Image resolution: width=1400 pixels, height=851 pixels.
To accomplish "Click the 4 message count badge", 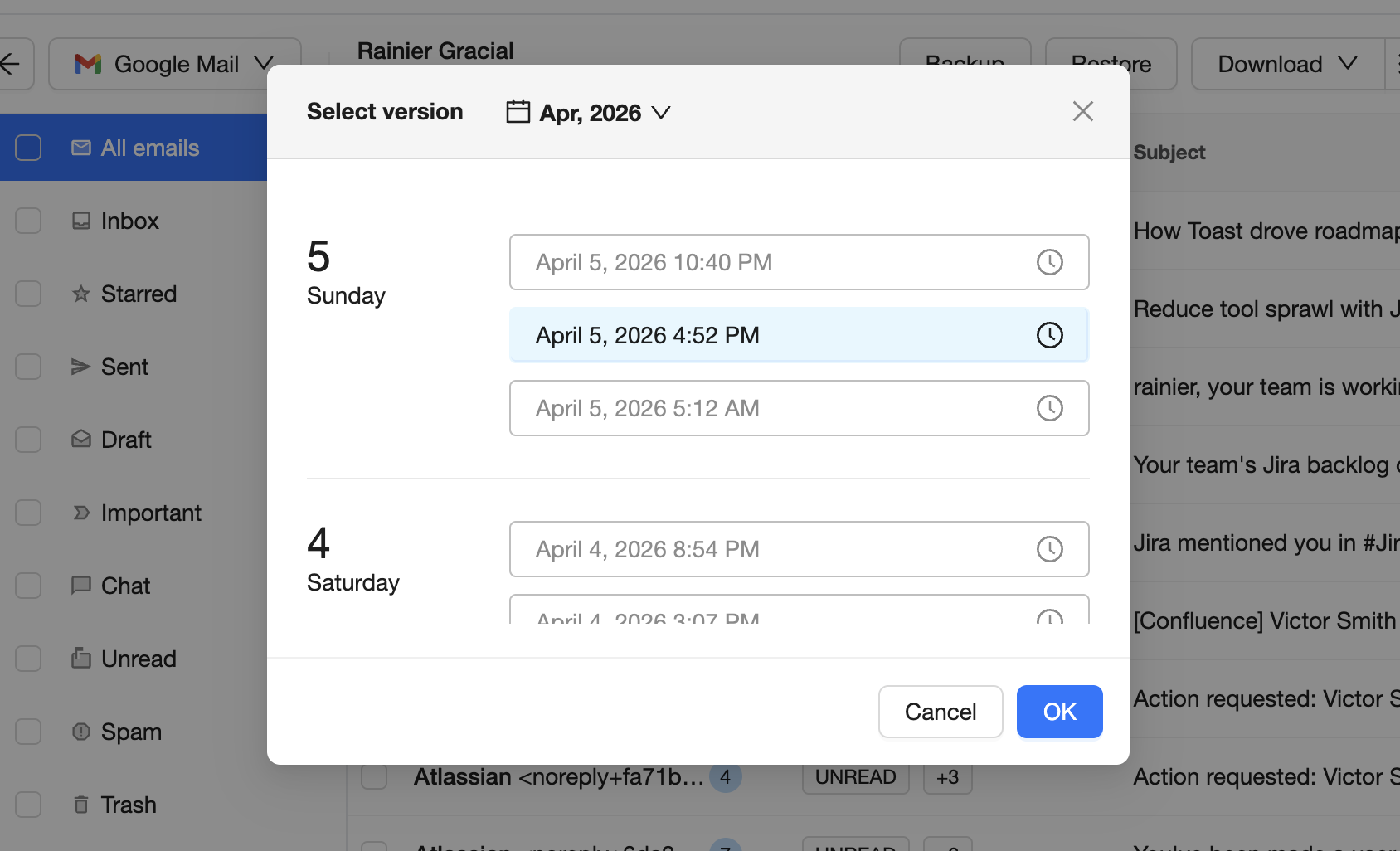I will tap(726, 777).
